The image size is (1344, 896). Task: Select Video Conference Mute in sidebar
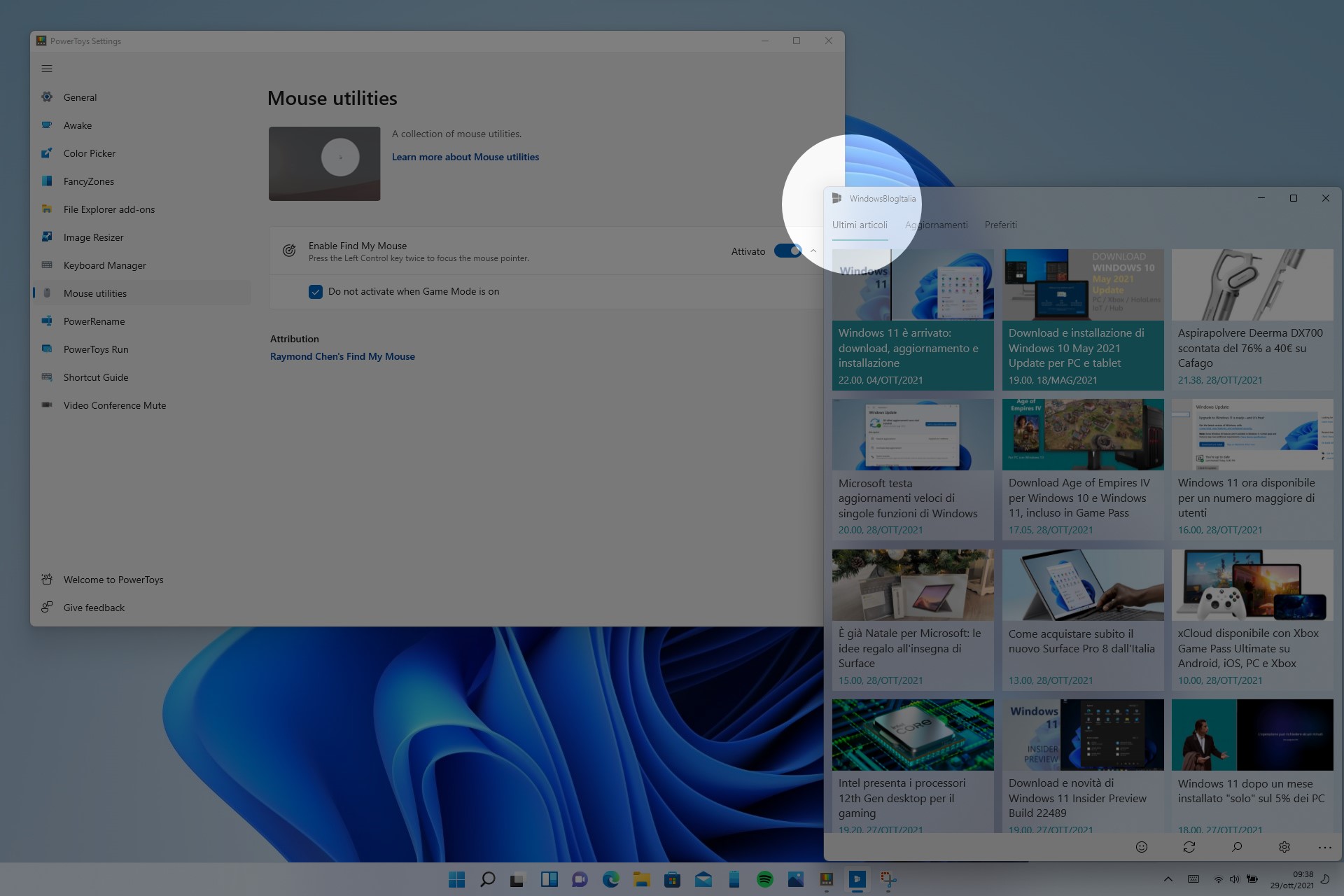click(x=141, y=405)
